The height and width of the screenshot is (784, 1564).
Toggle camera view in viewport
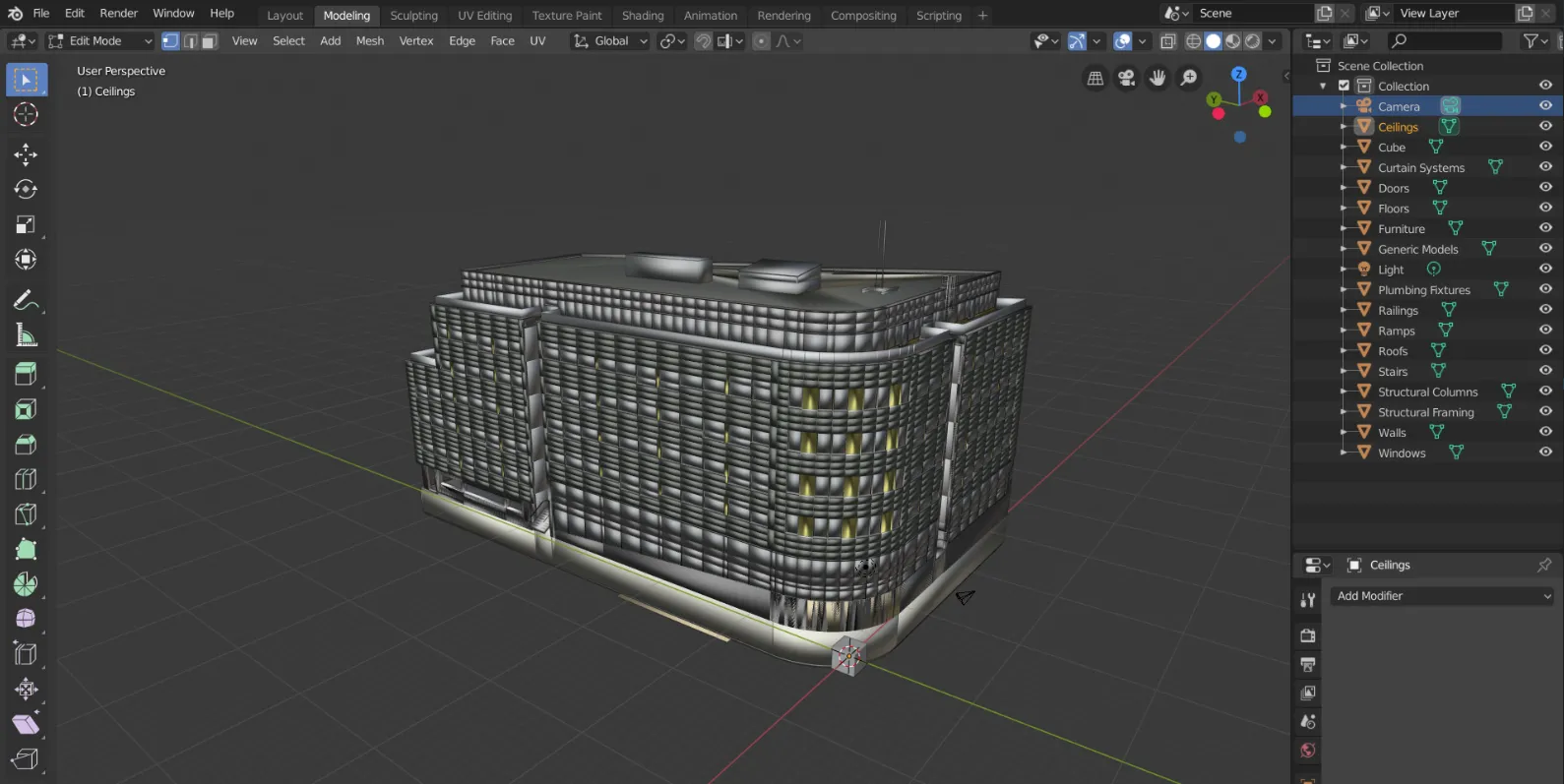coord(1126,78)
